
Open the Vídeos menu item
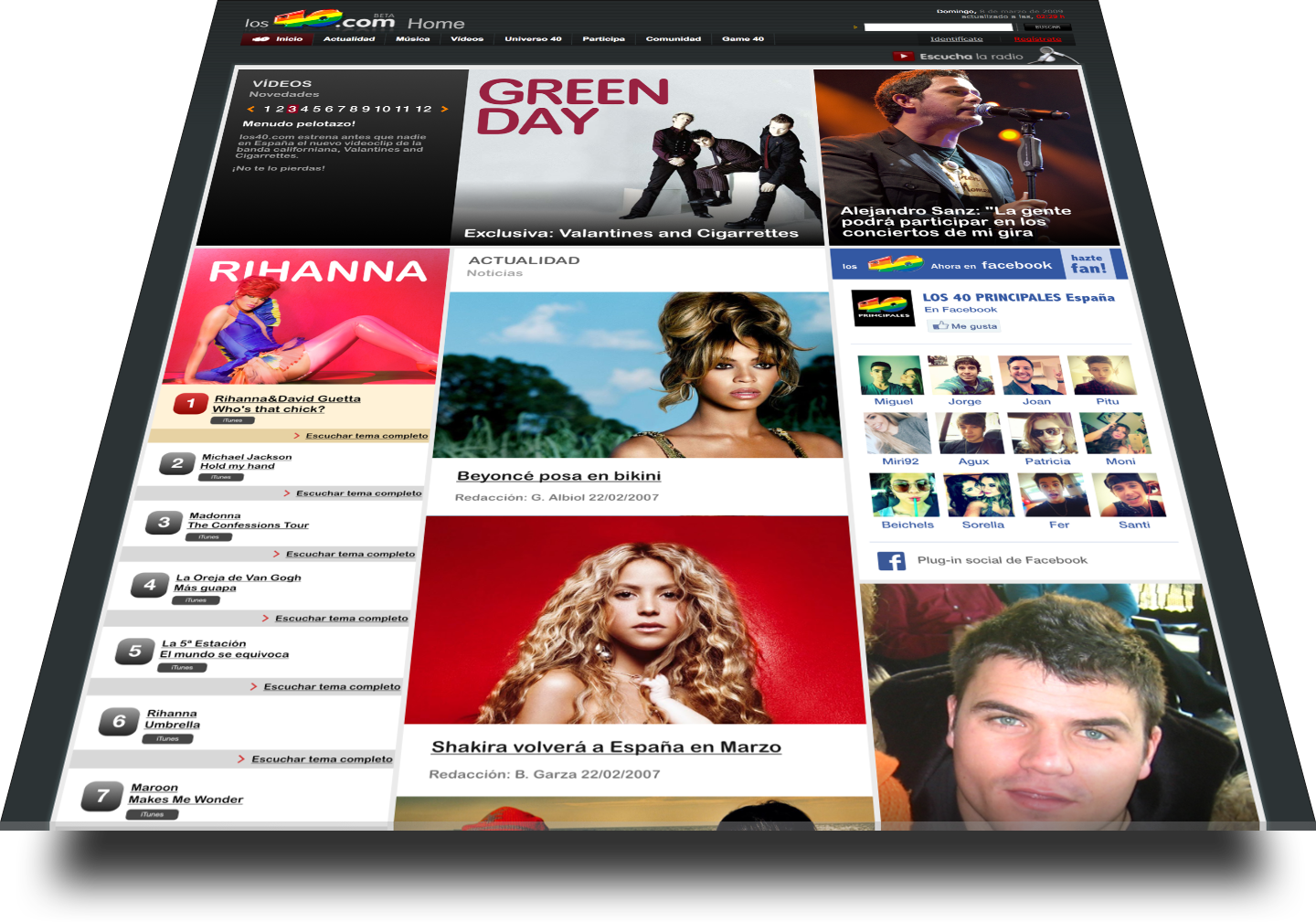coord(466,39)
